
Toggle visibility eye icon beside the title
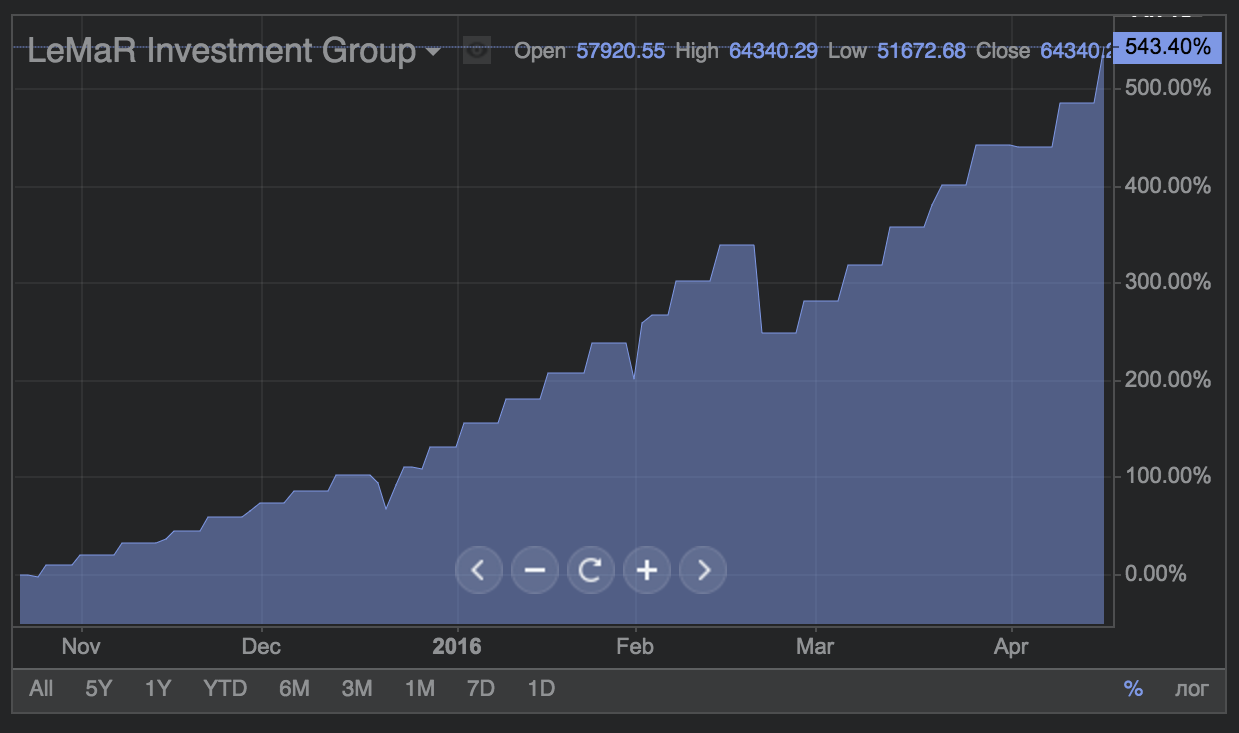pyautogui.click(x=477, y=50)
